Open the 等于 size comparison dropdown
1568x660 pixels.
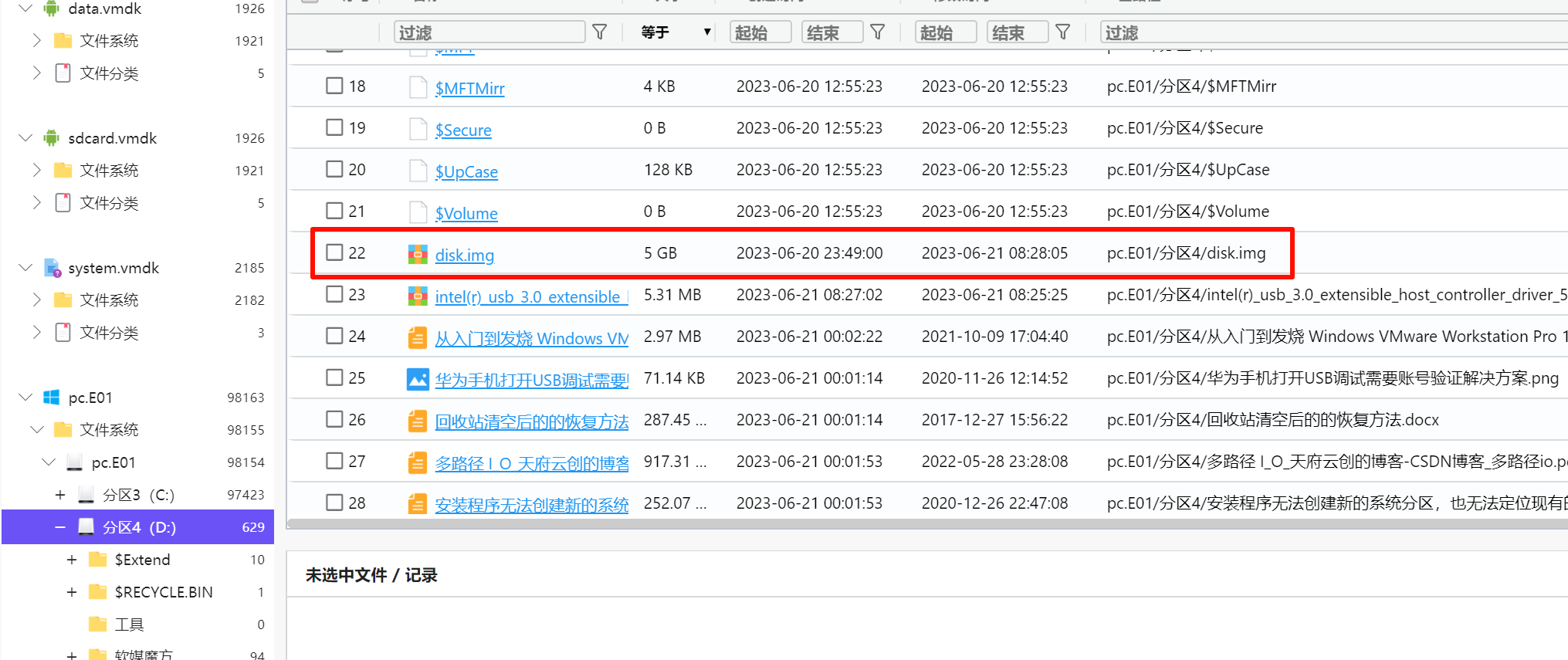point(676,32)
